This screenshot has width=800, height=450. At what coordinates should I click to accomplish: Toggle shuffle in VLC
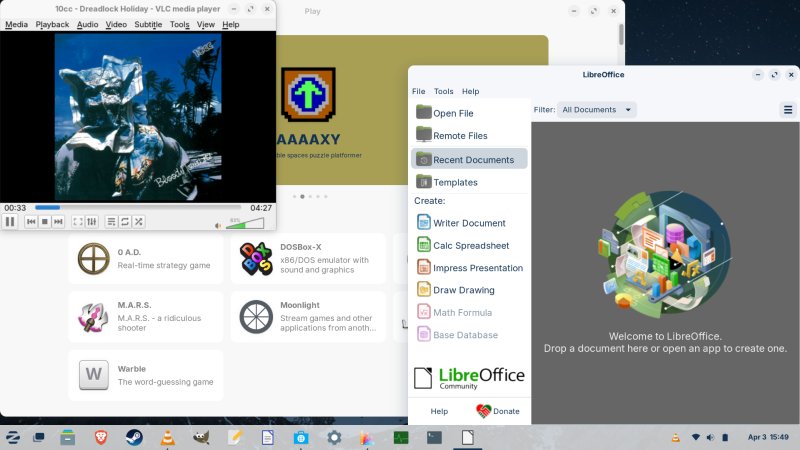tap(139, 221)
